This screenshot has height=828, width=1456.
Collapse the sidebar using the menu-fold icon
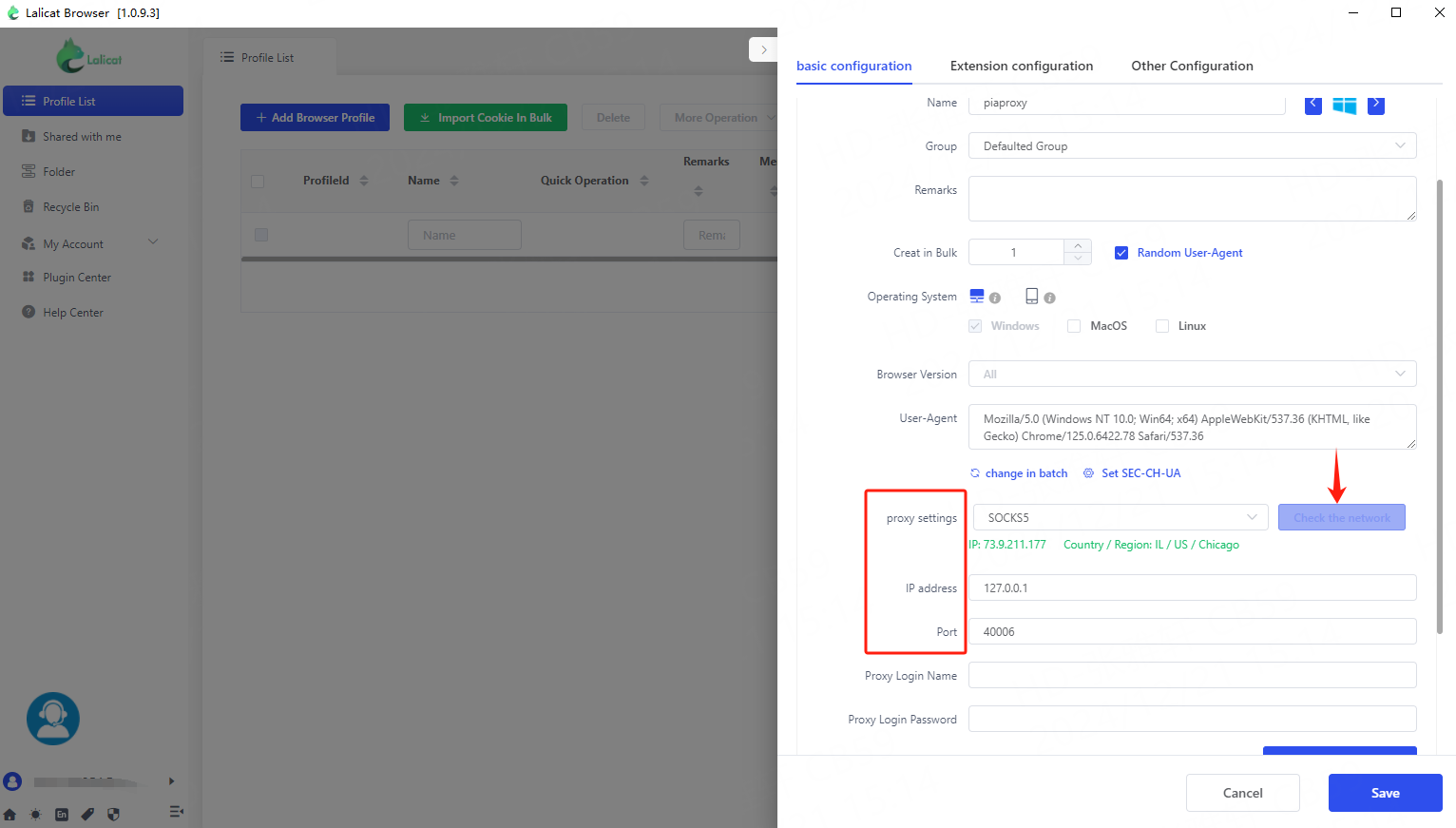click(x=176, y=812)
